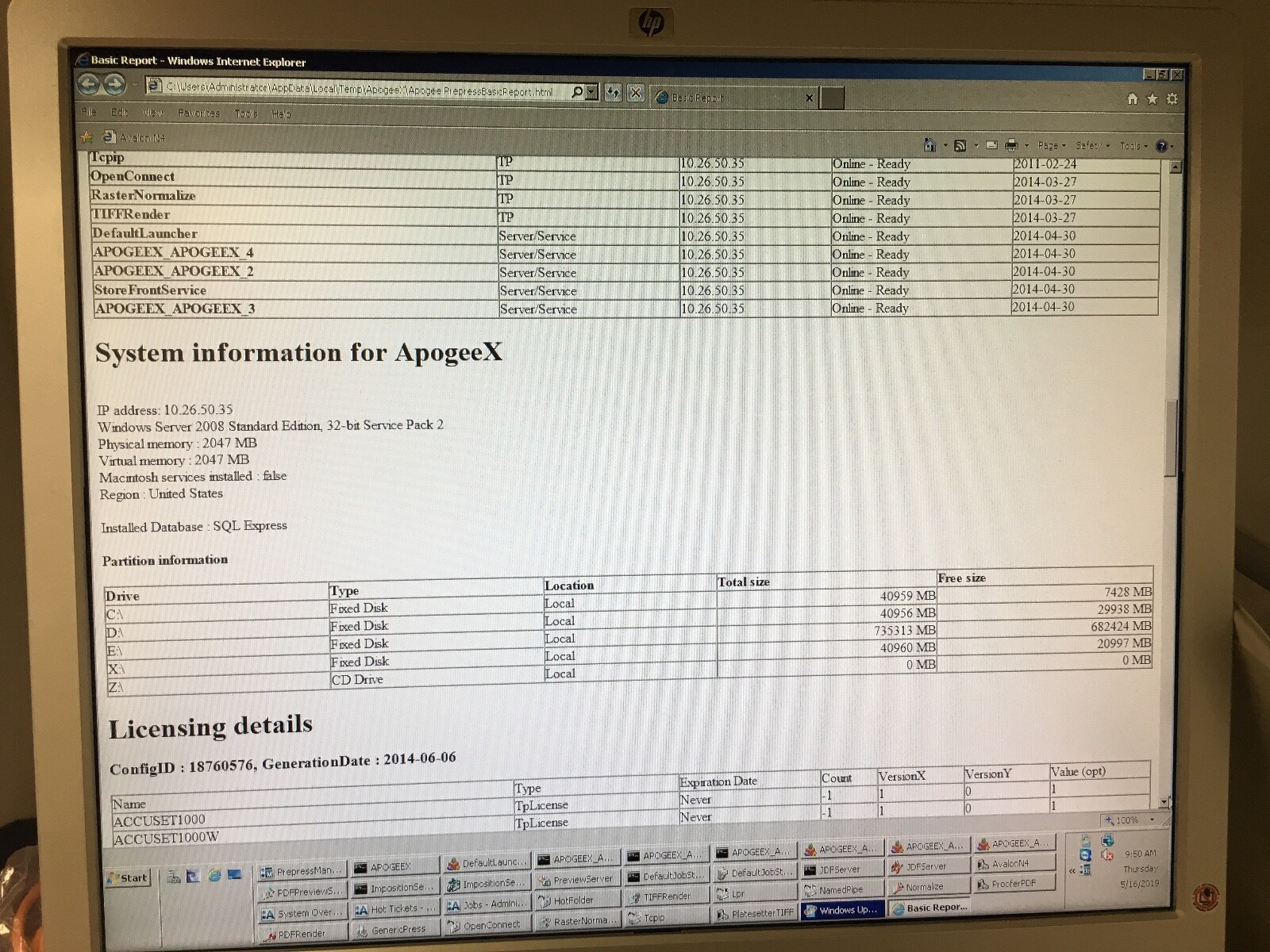The image size is (1270, 952).
Task: Click the page vertical scrollbar thumb
Action: click(x=1170, y=438)
